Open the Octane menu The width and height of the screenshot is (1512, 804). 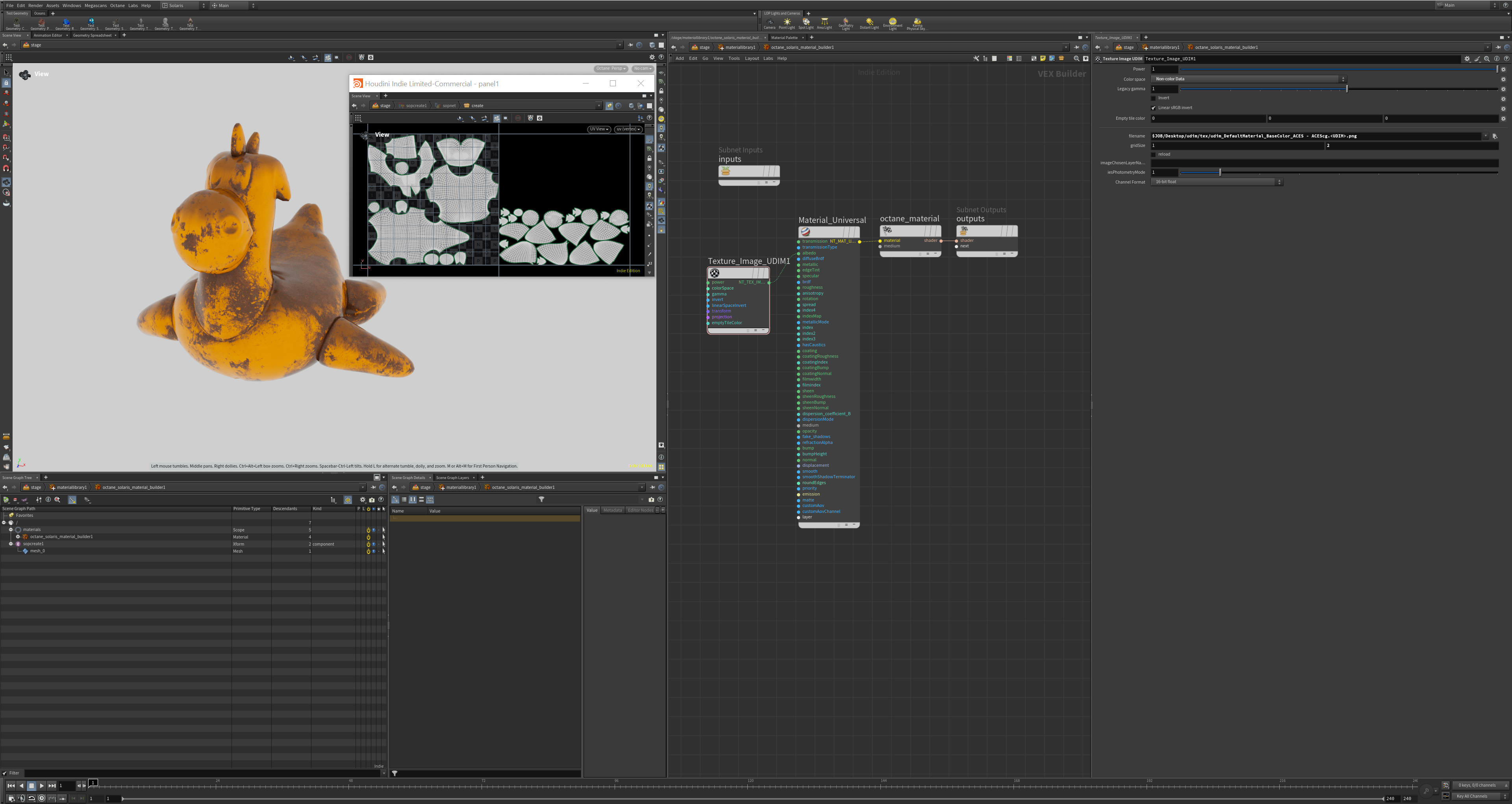(x=117, y=5)
